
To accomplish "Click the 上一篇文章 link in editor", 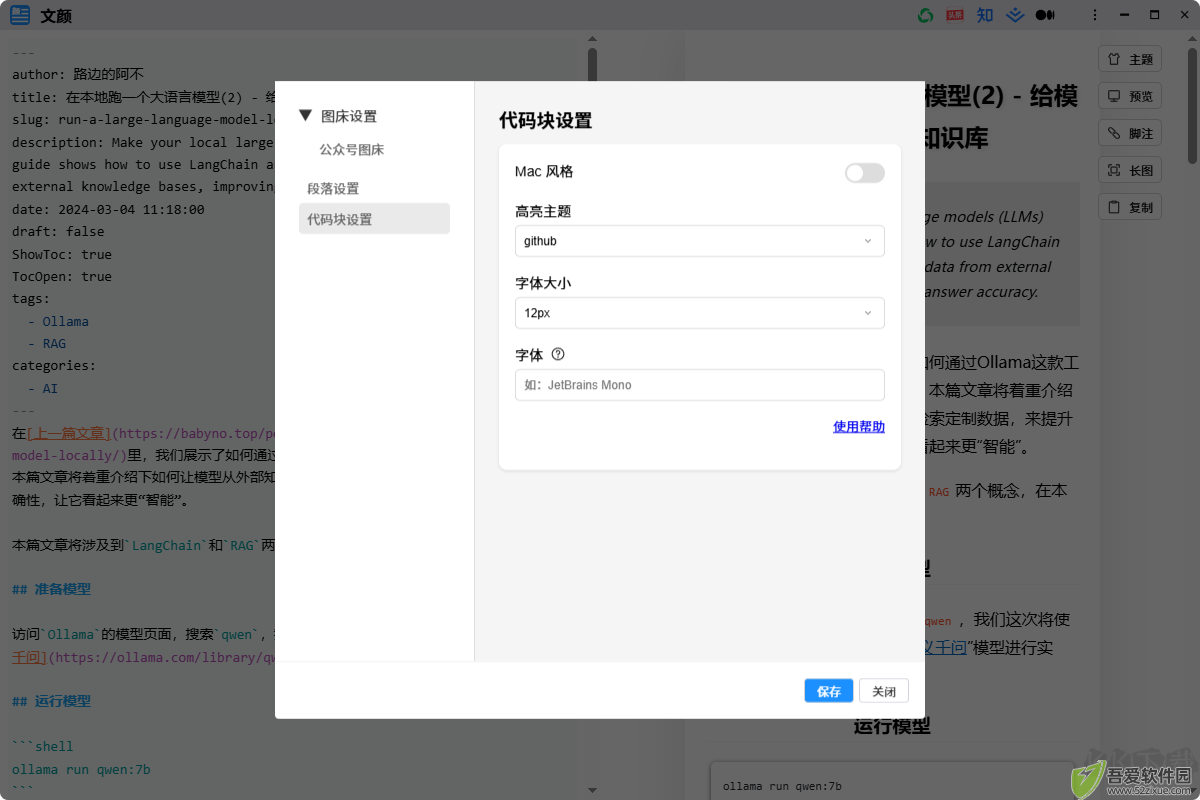I will point(69,434).
